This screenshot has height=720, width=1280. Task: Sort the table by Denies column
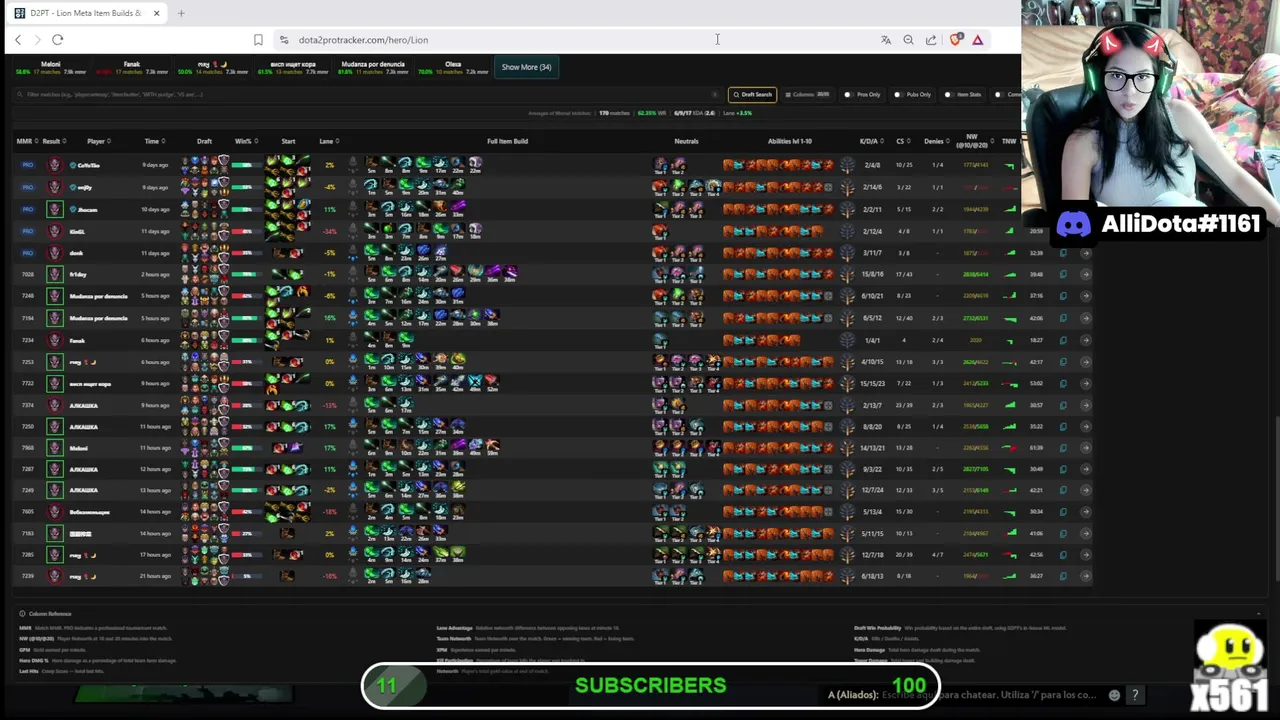pyautogui.click(x=936, y=141)
